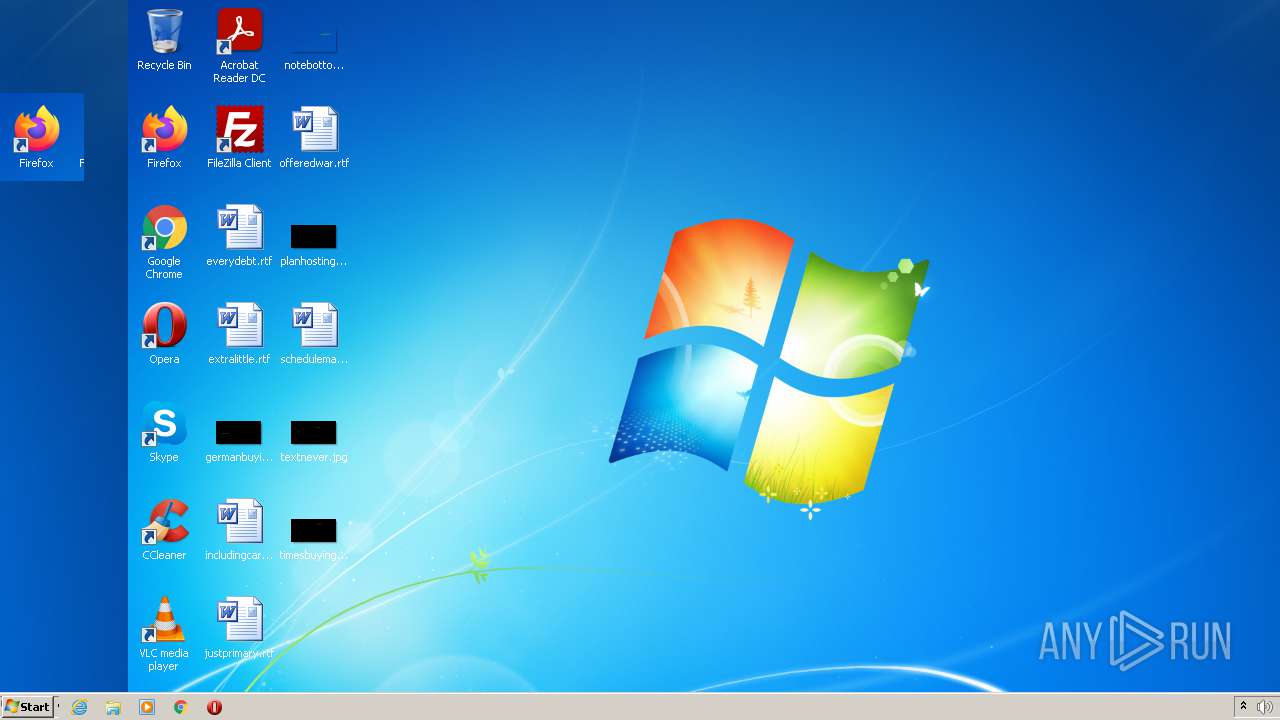Select the Opera desktop shortcut
1280x720 pixels.
[164, 333]
